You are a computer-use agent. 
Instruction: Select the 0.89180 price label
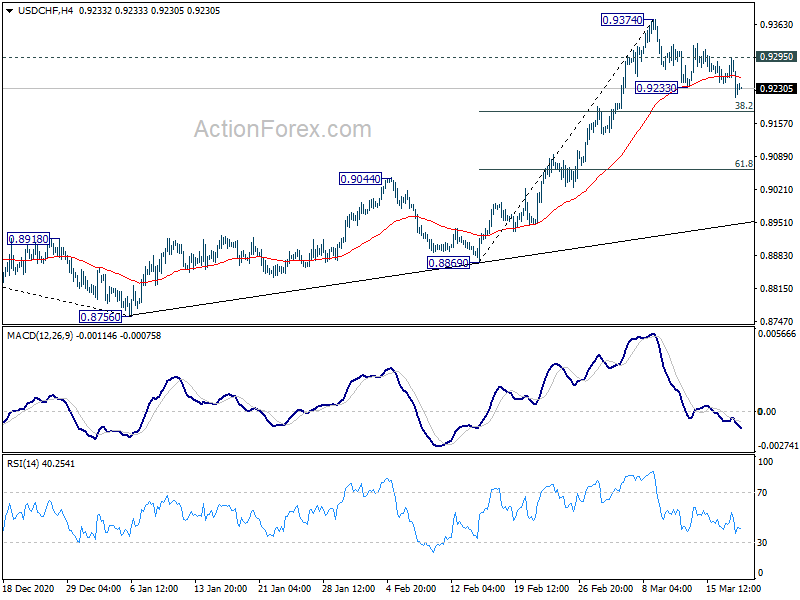[29, 239]
